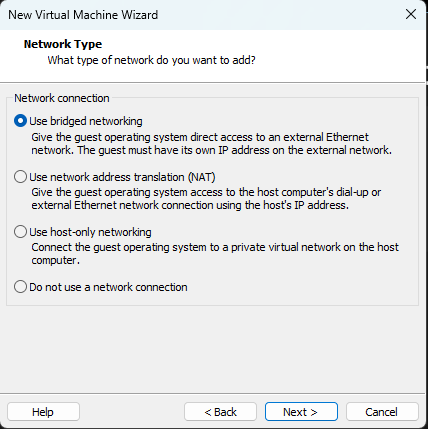
Task: Choose the network address translation (NAT) radio button
Action: (x=20, y=177)
